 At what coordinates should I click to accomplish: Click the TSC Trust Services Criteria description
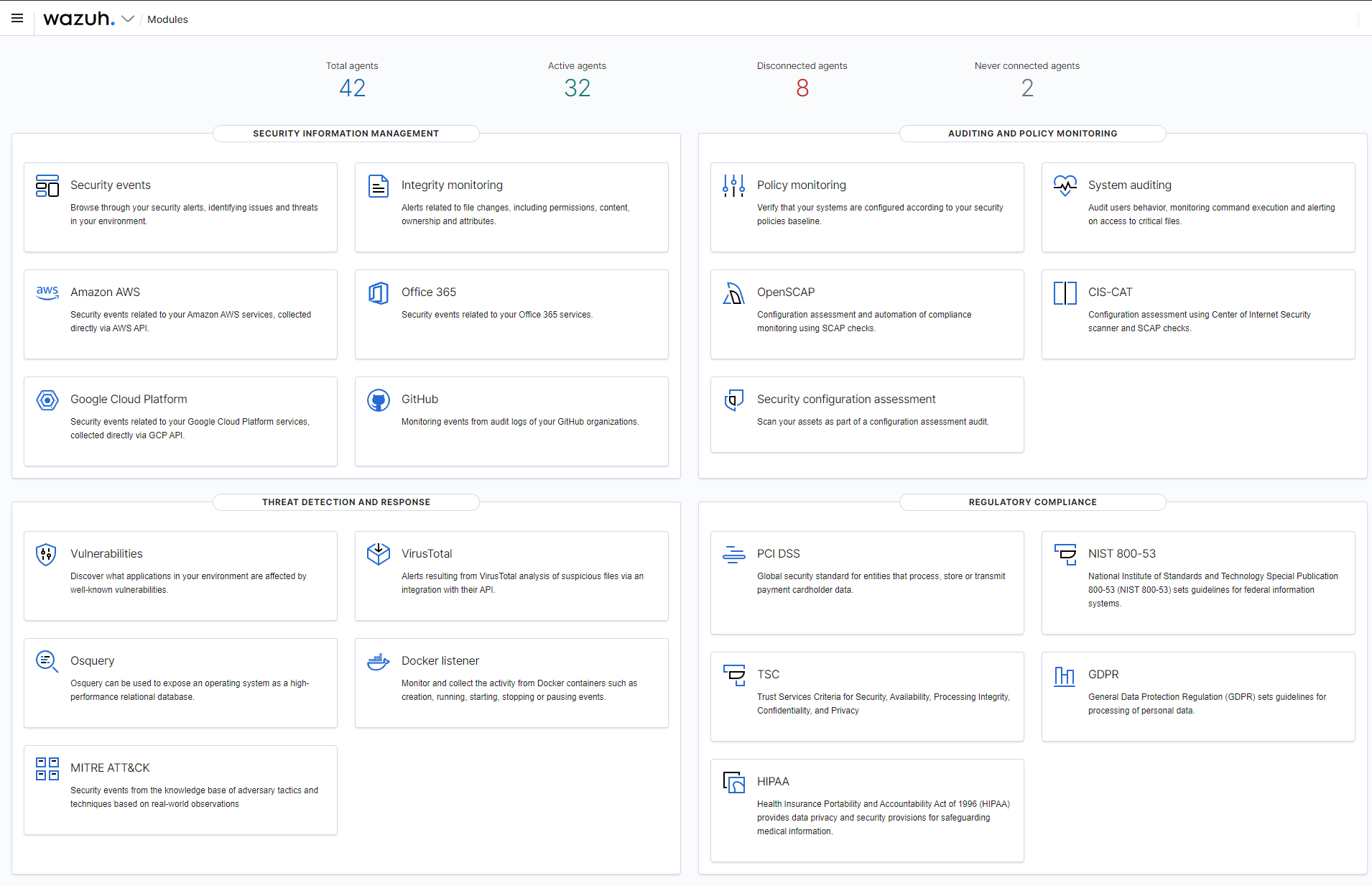pyautogui.click(x=884, y=703)
